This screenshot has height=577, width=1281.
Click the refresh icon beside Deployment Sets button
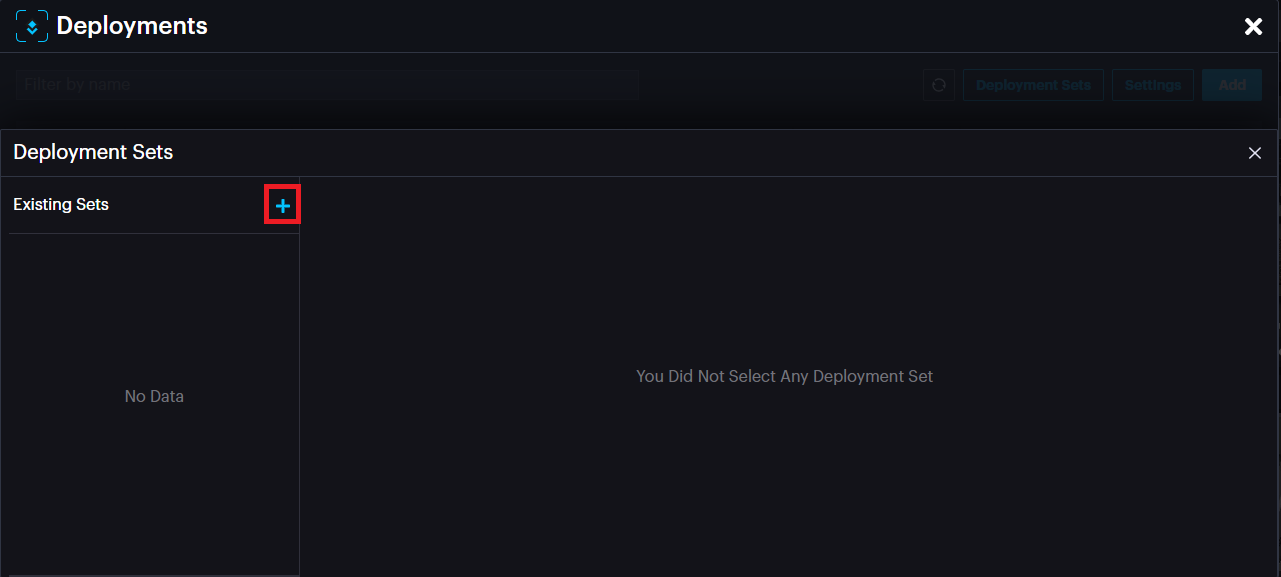(x=938, y=85)
